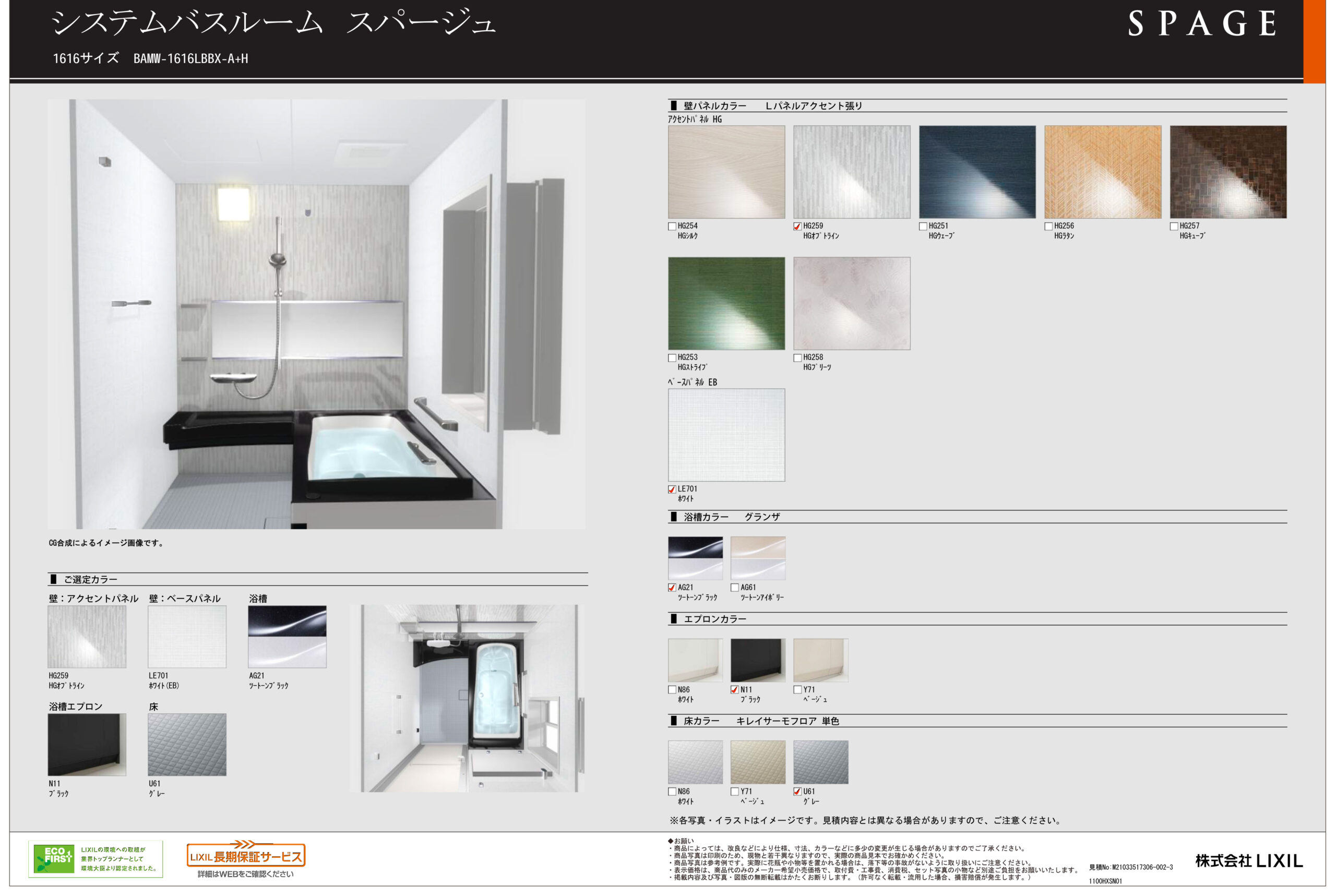Toggle the U61 グレー floor checkbox
The height and width of the screenshot is (896, 1336).
pyautogui.click(x=797, y=792)
